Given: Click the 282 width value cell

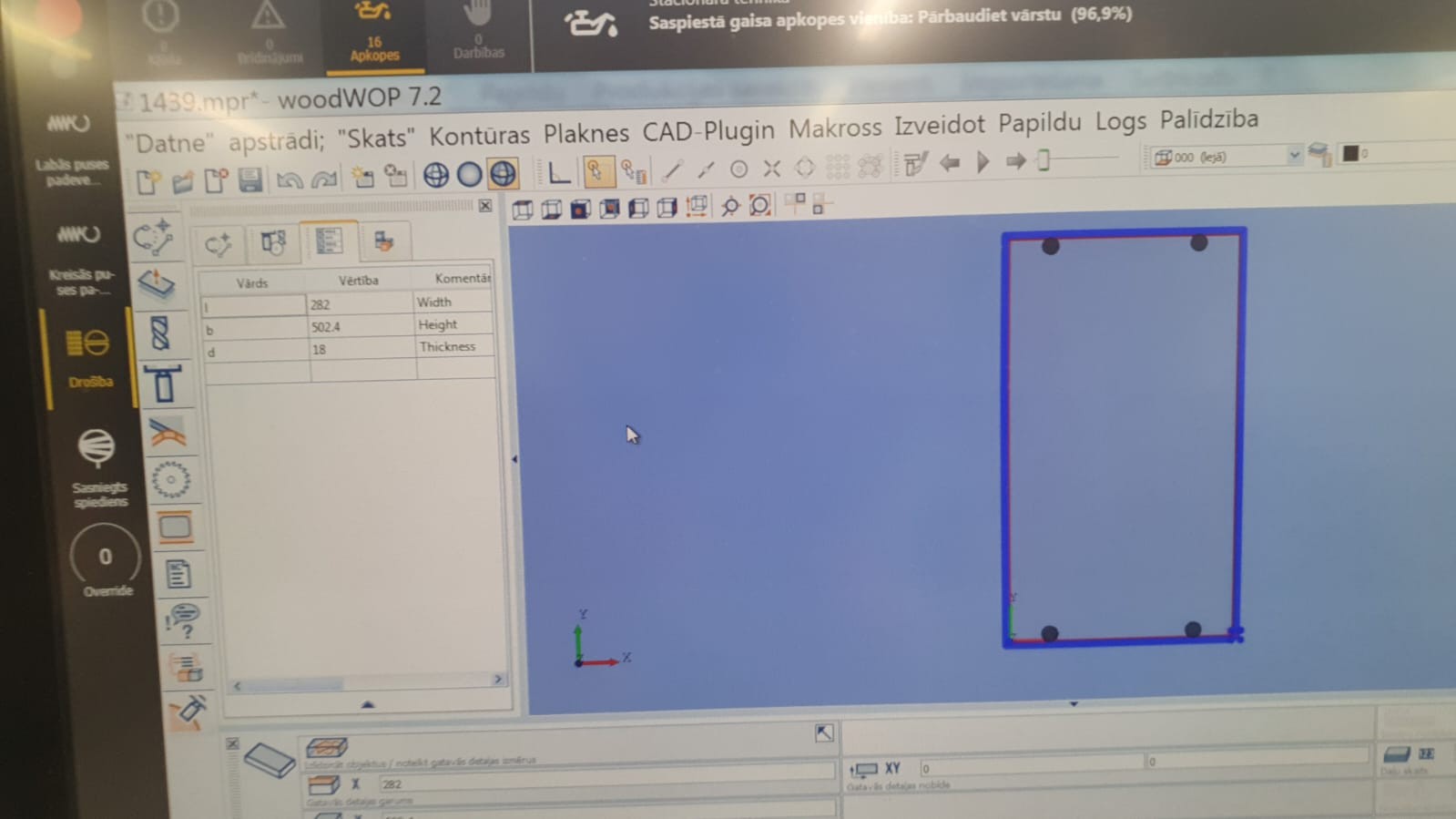Looking at the screenshot, I should click(x=361, y=303).
